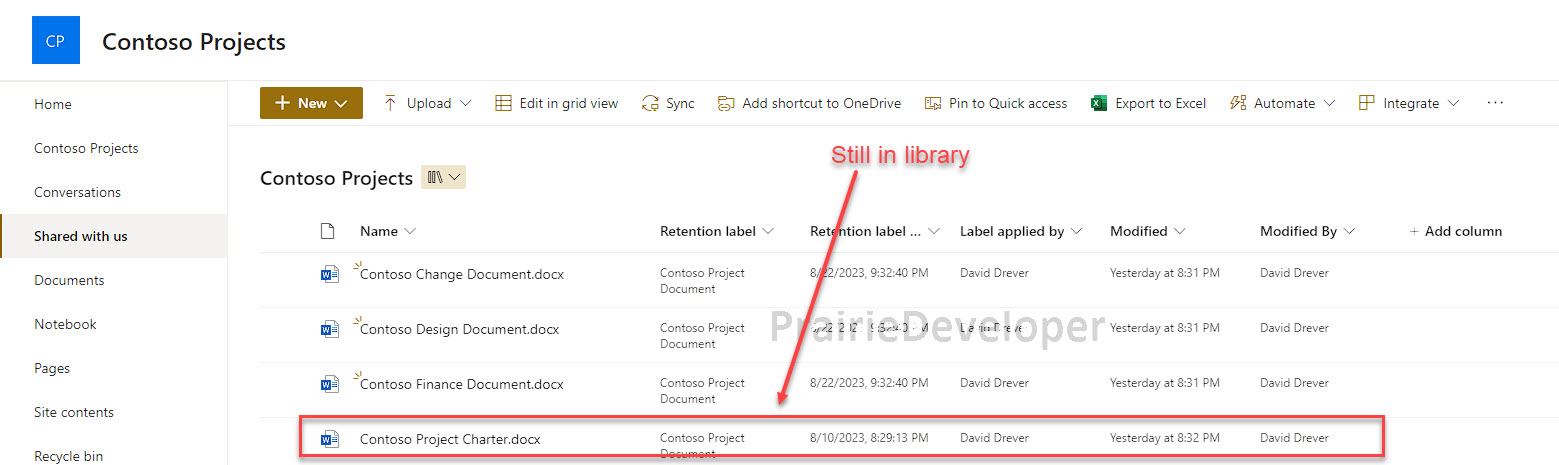Expand the Integrate dropdown chevron
This screenshot has width=1559, height=465.
coord(1453,103)
